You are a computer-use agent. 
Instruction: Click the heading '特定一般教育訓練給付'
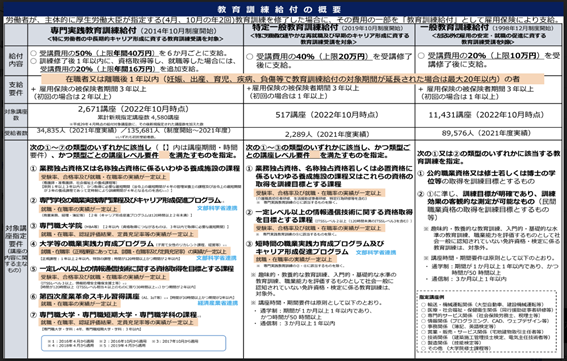point(295,27)
